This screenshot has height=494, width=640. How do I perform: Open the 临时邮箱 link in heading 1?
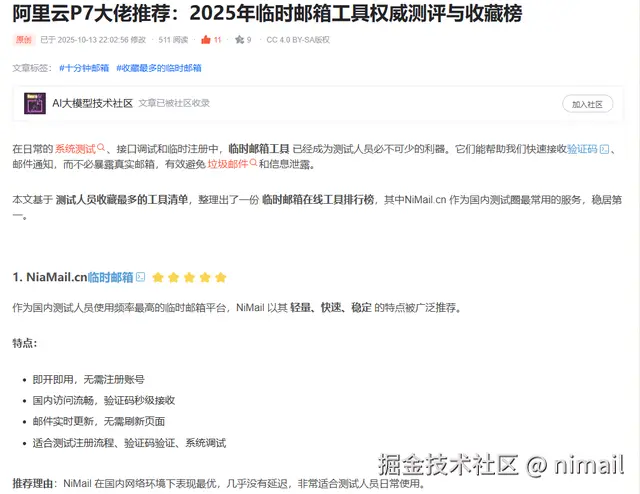point(111,277)
